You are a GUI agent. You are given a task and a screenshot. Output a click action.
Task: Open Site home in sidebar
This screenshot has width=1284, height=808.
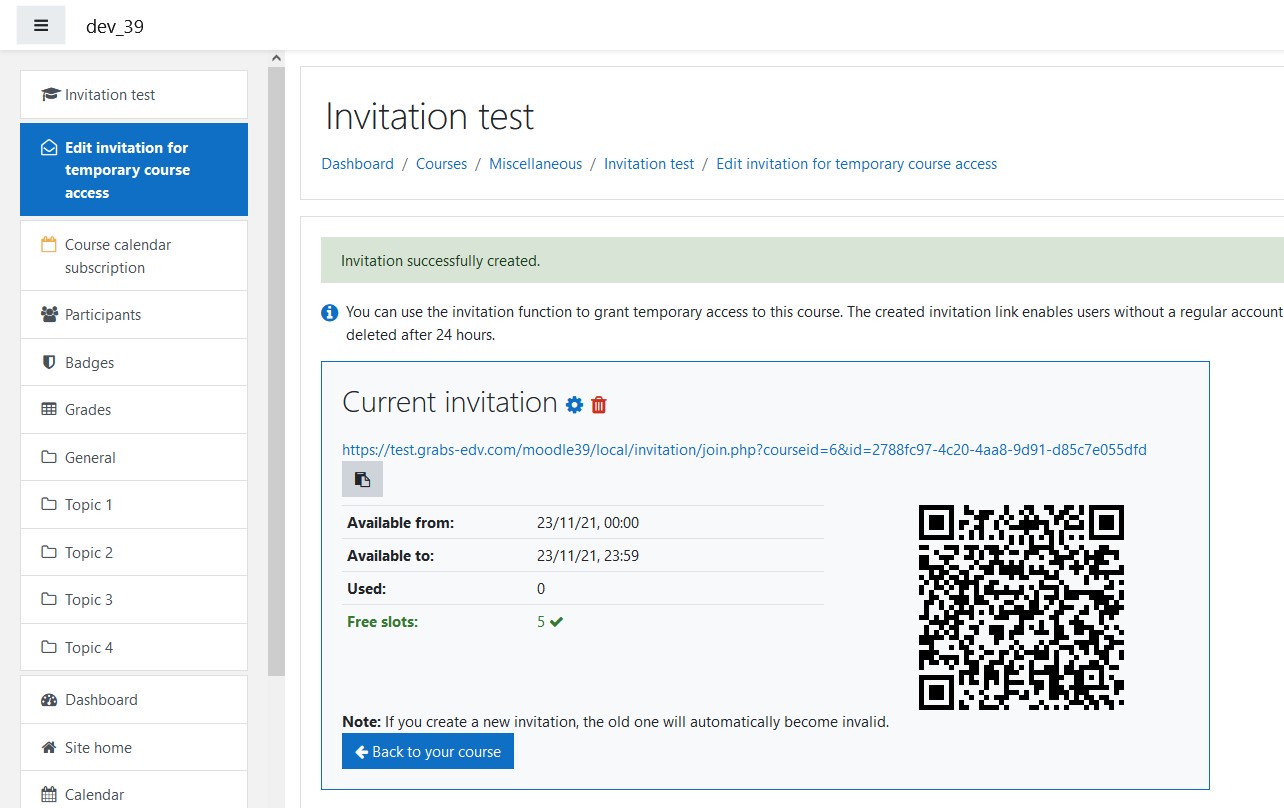pyautogui.click(x=98, y=747)
